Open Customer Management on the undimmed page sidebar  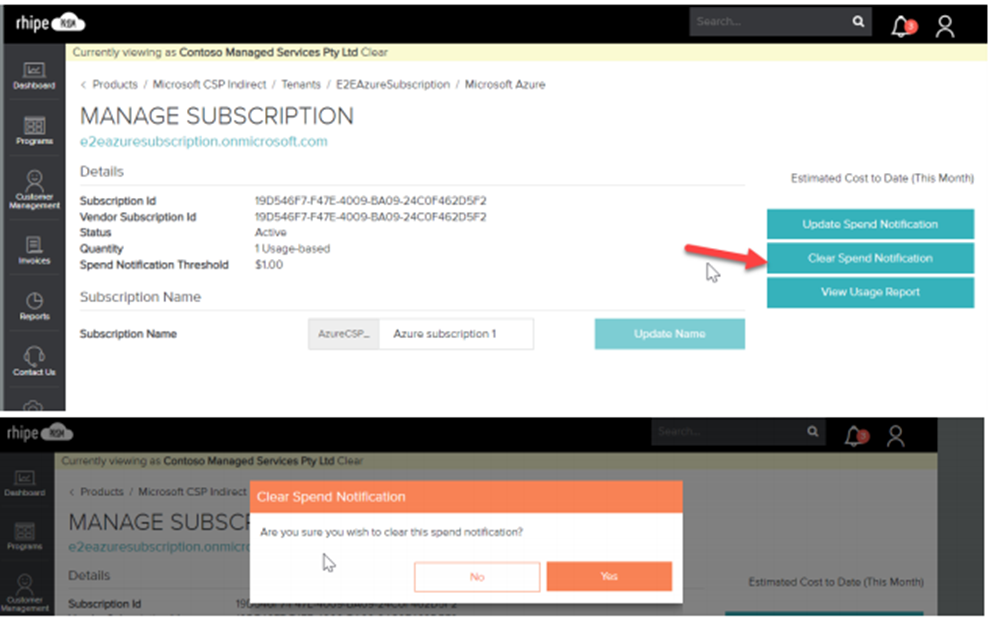pyautogui.click(x=34, y=189)
